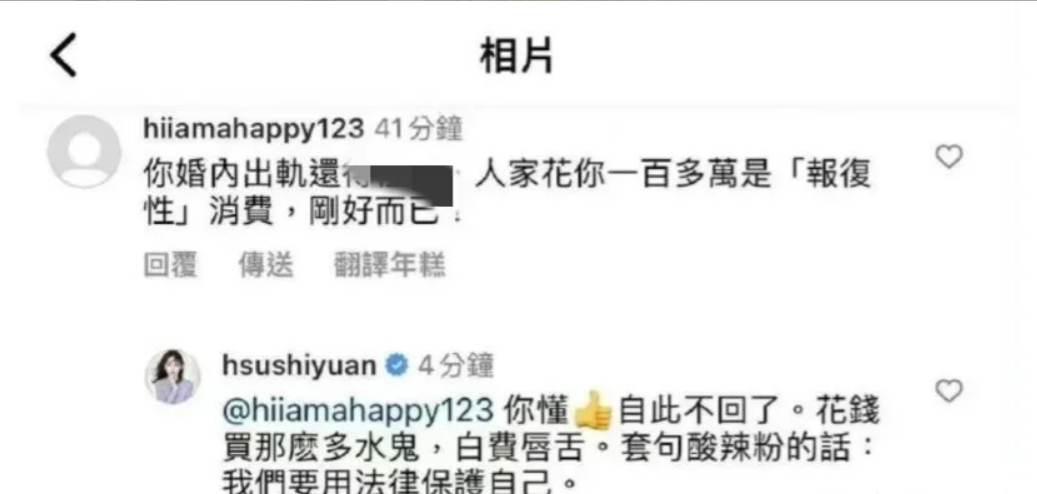Click the dark censored block in the comment

(x=411, y=186)
